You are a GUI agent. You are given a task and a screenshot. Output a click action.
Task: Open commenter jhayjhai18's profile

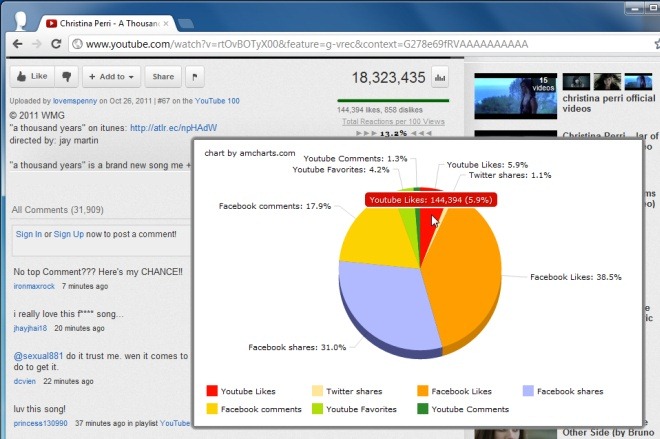tap(30, 328)
